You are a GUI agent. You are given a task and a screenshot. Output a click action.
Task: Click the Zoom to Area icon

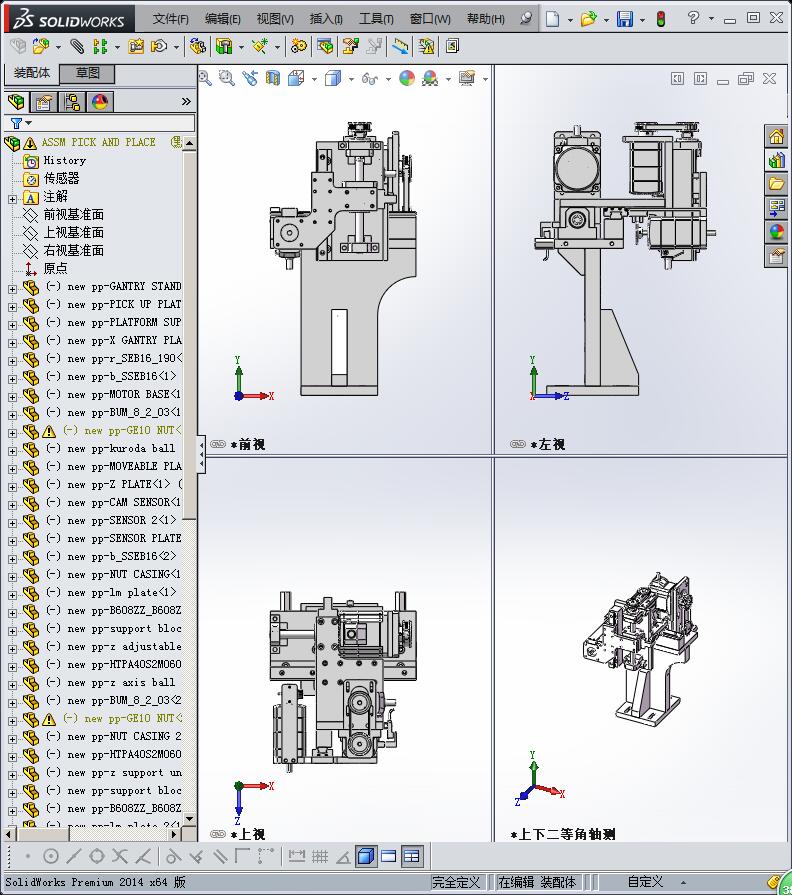pos(227,78)
